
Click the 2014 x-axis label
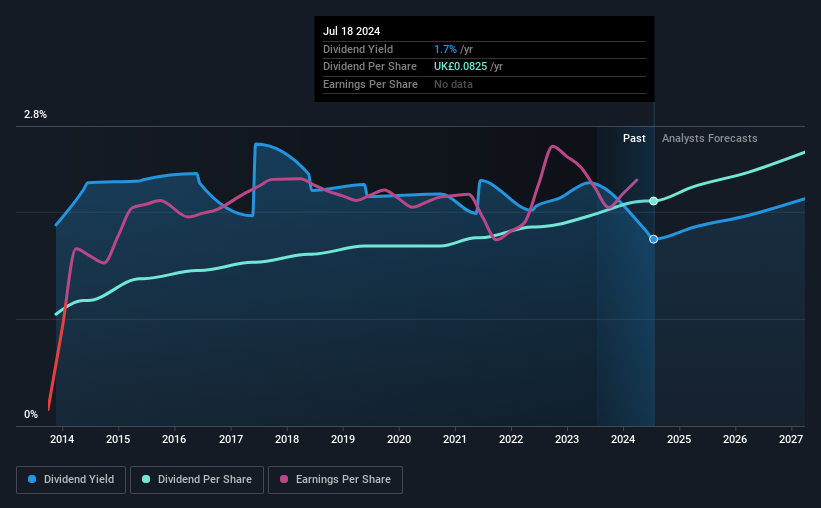tap(62, 439)
